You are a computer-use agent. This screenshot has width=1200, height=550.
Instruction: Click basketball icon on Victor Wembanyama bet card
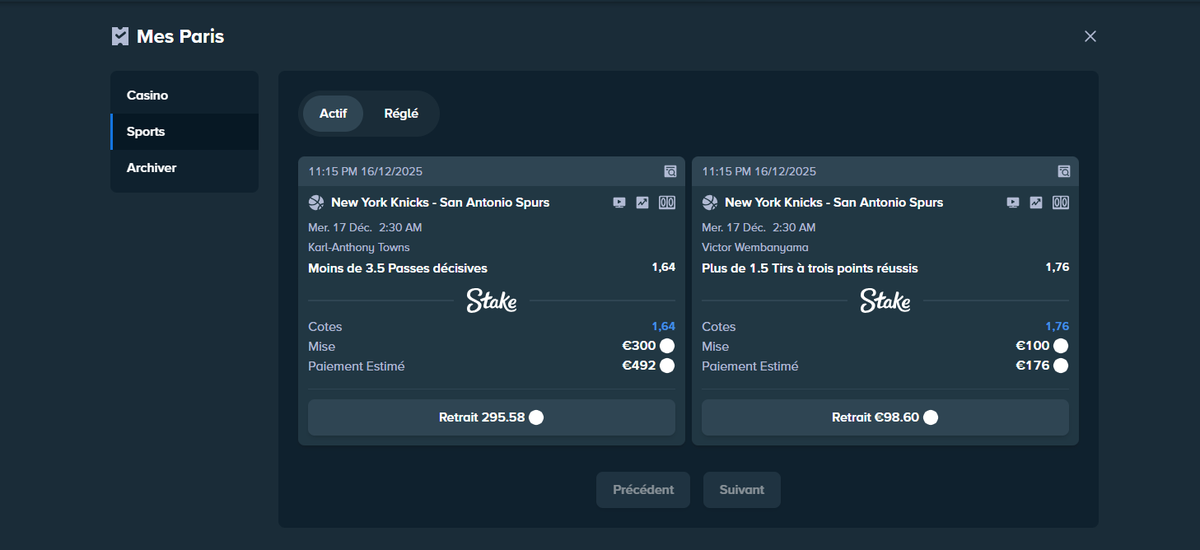point(710,202)
